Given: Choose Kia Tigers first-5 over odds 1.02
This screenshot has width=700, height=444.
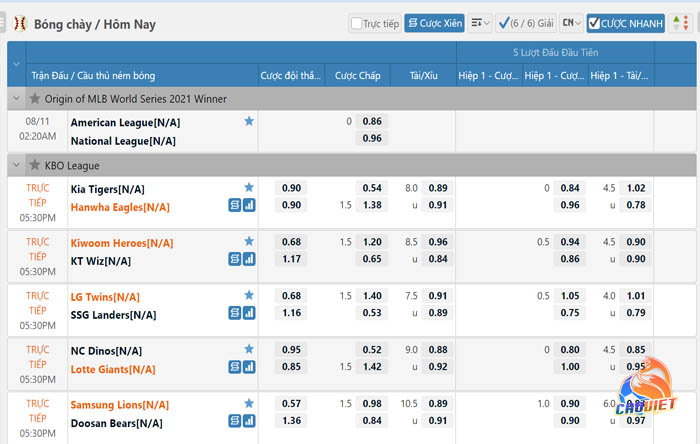Looking at the screenshot, I should [636, 188].
